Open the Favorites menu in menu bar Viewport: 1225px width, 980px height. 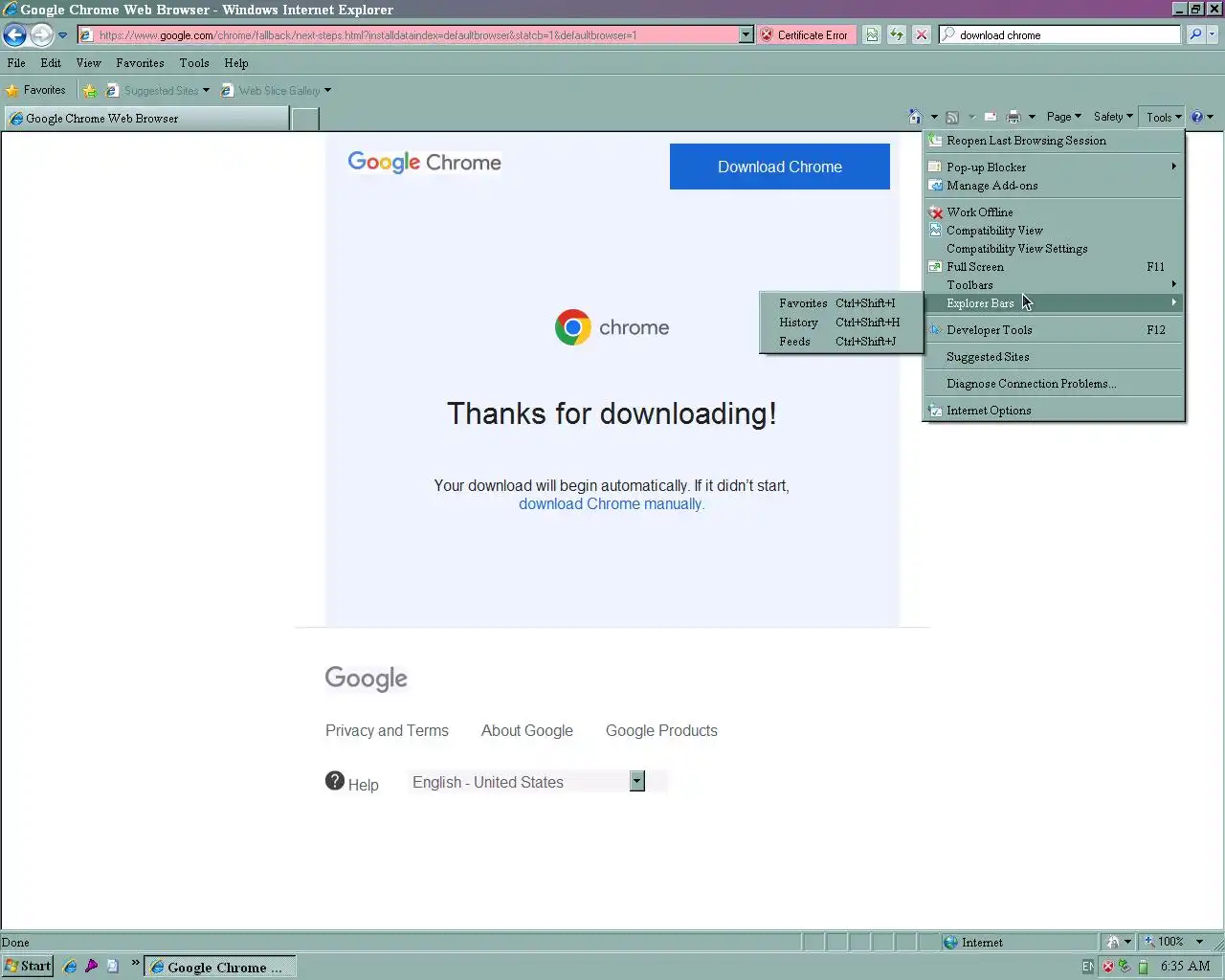(x=140, y=63)
